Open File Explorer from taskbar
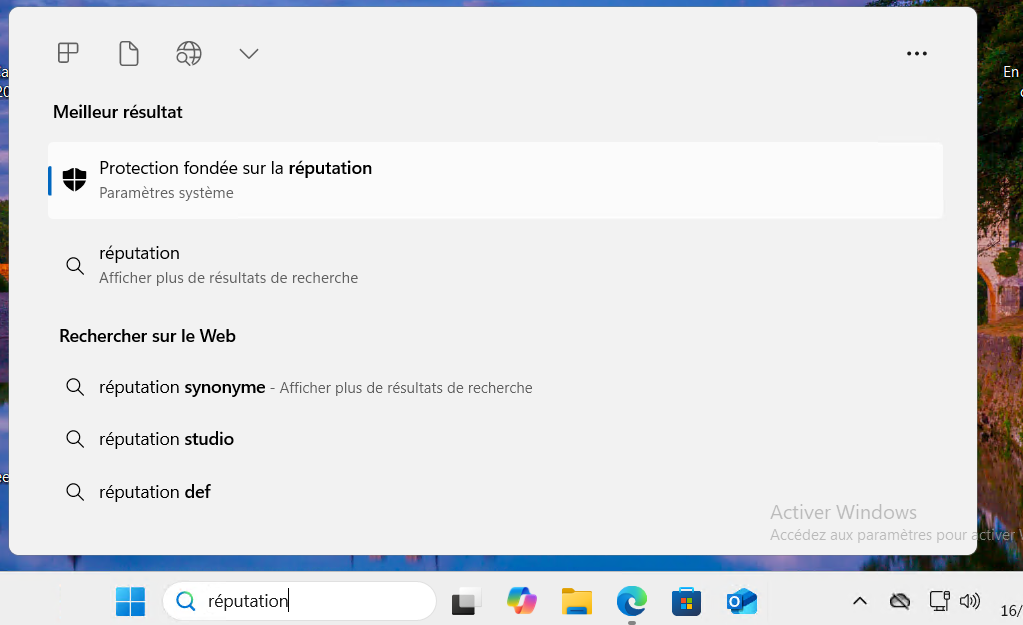 576,601
